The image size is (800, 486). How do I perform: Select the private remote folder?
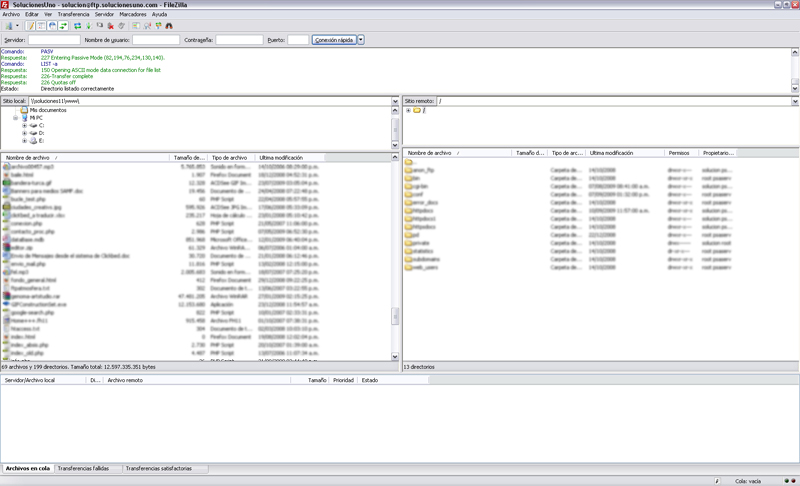[421, 243]
